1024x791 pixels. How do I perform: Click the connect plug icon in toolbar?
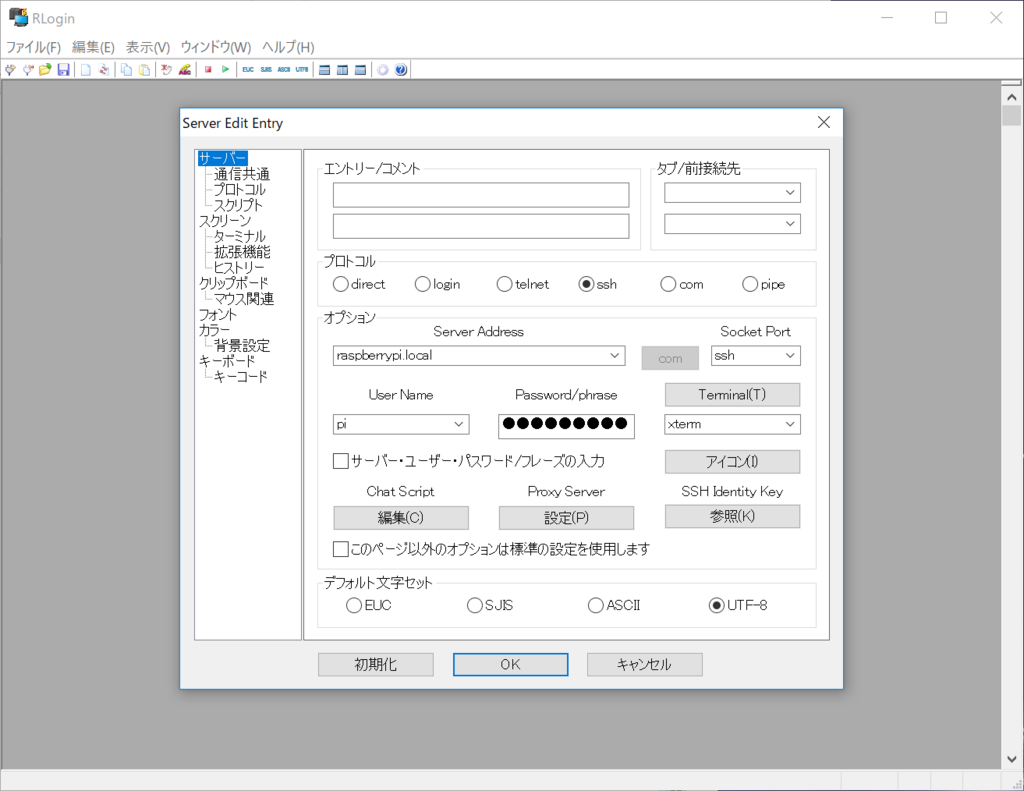coord(10,70)
